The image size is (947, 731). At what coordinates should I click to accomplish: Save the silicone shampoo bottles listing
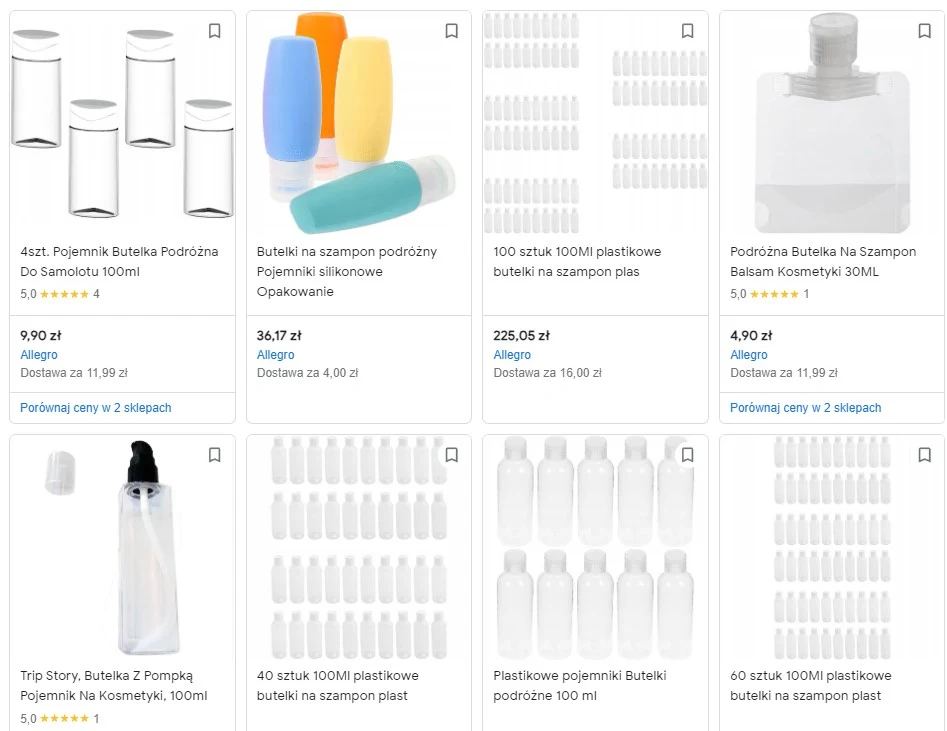click(x=451, y=31)
